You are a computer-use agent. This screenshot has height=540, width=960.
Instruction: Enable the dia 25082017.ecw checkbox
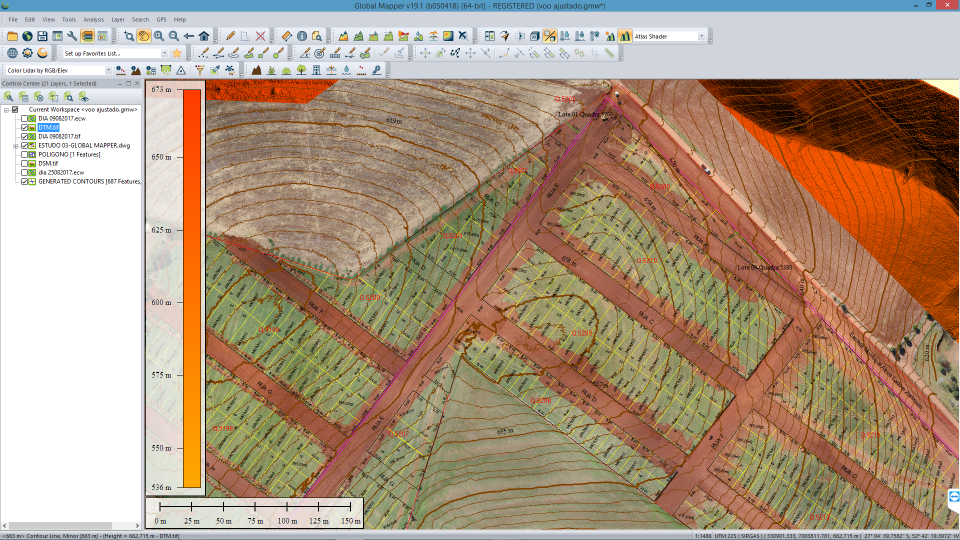(x=24, y=173)
